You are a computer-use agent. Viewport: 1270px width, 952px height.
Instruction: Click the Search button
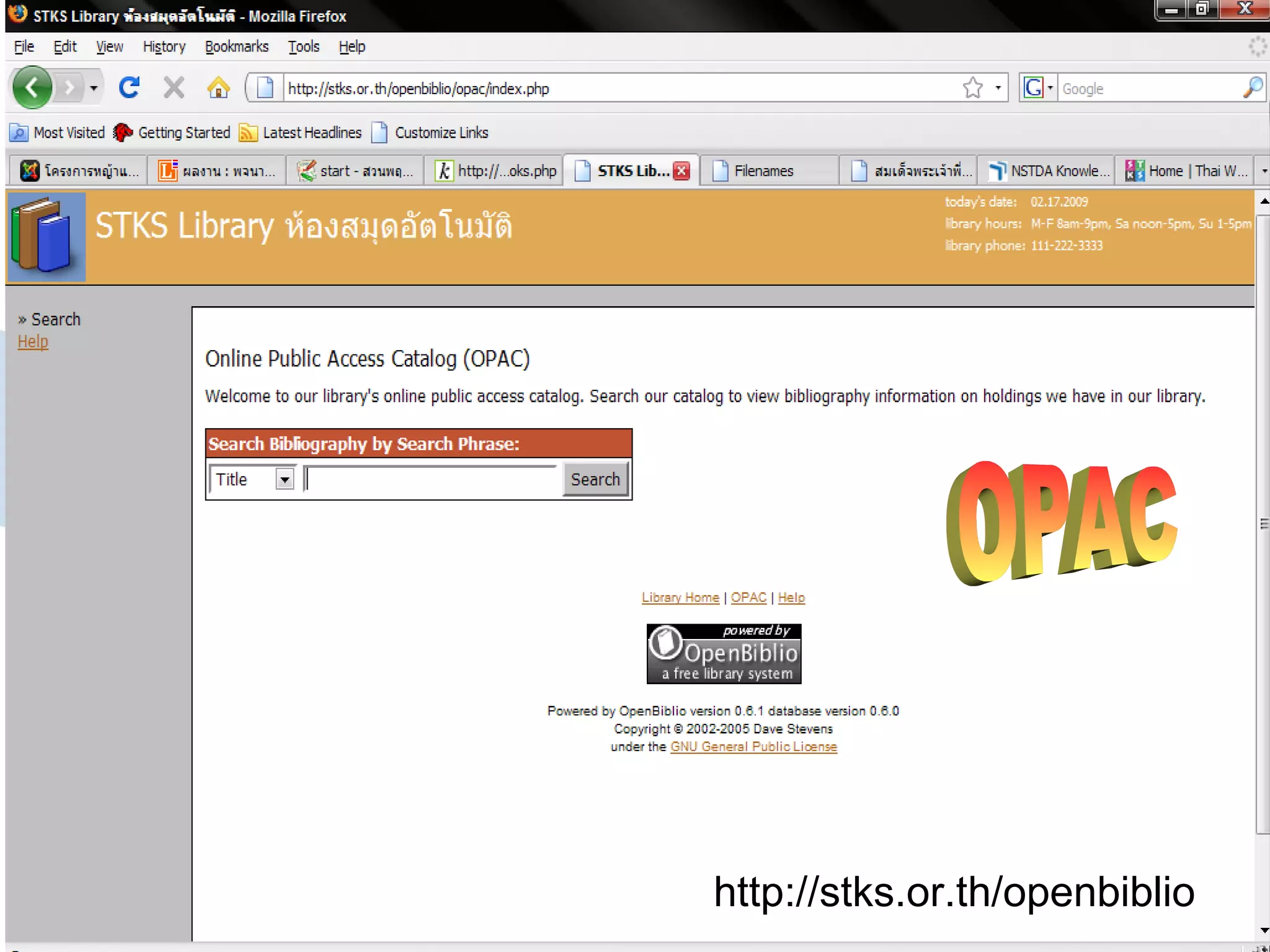(595, 479)
